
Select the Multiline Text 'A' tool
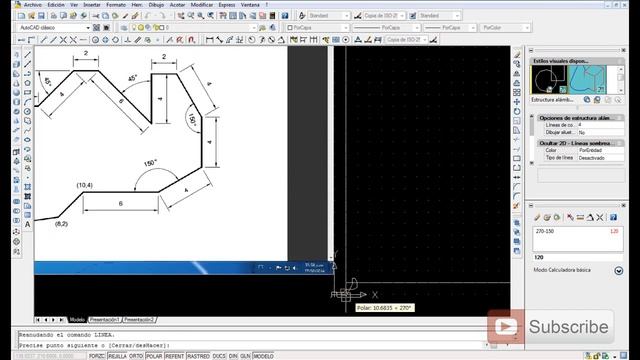pyautogui.click(x=27, y=224)
